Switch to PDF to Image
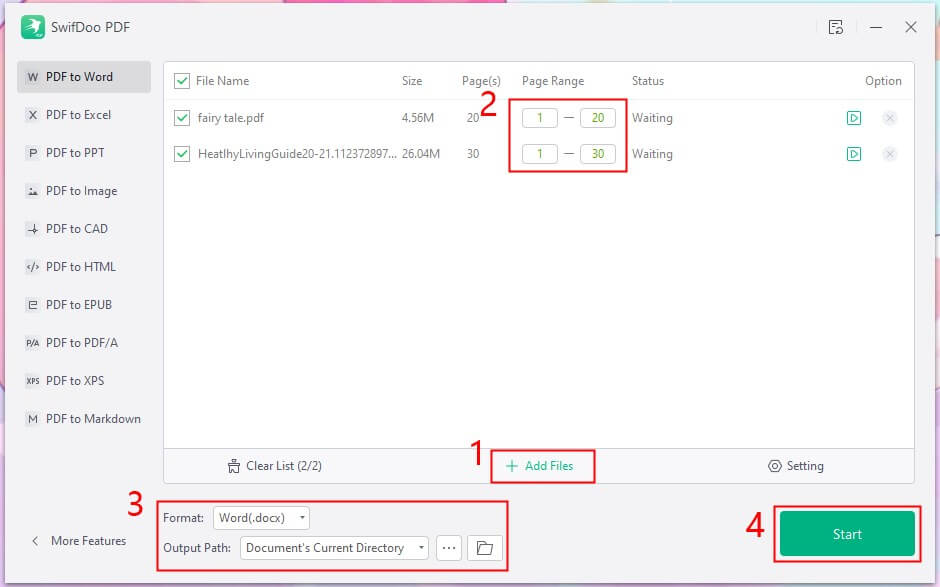The width and height of the screenshot is (940, 587). click(84, 191)
